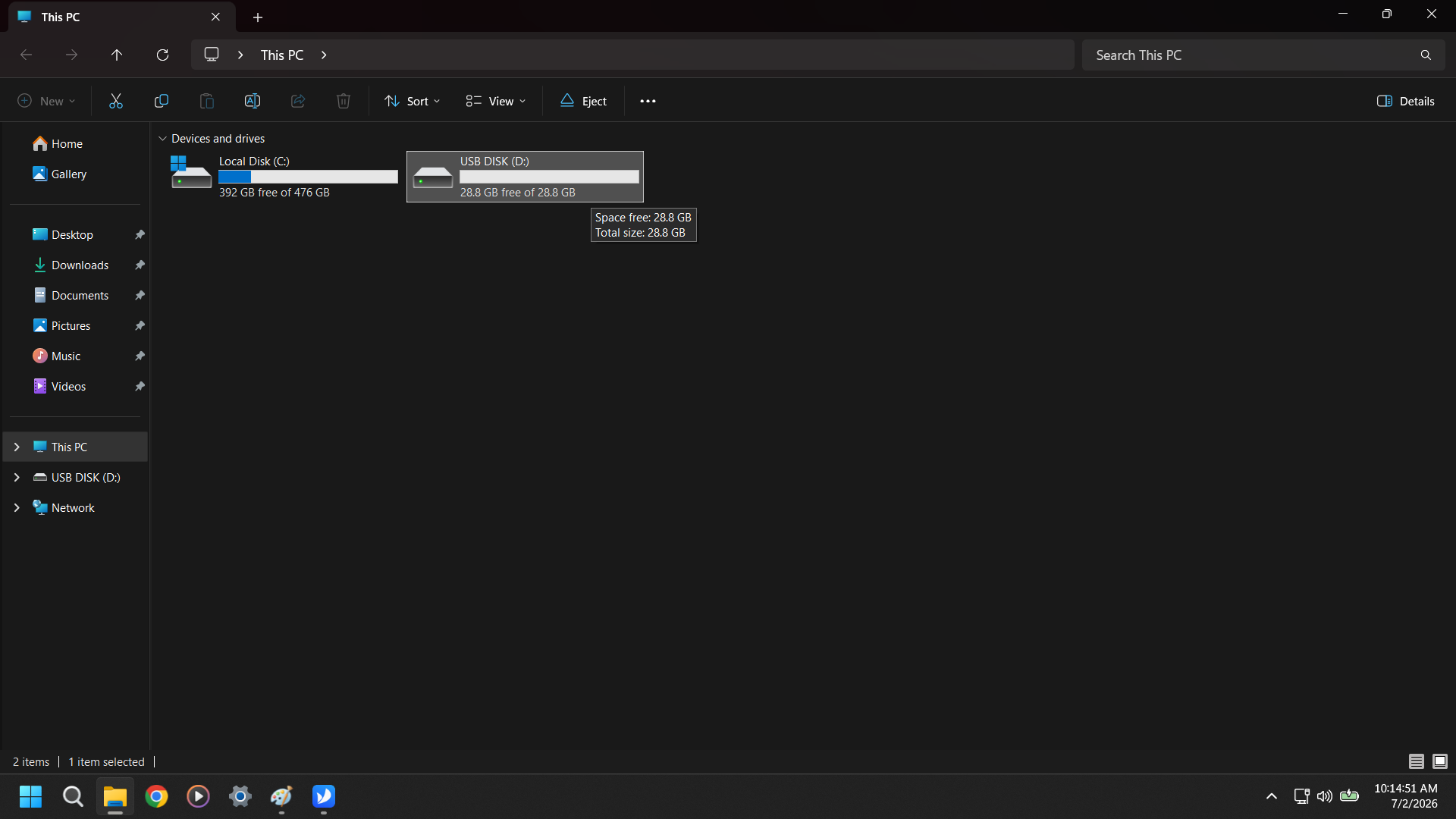Open Windows Start menu

click(30, 796)
